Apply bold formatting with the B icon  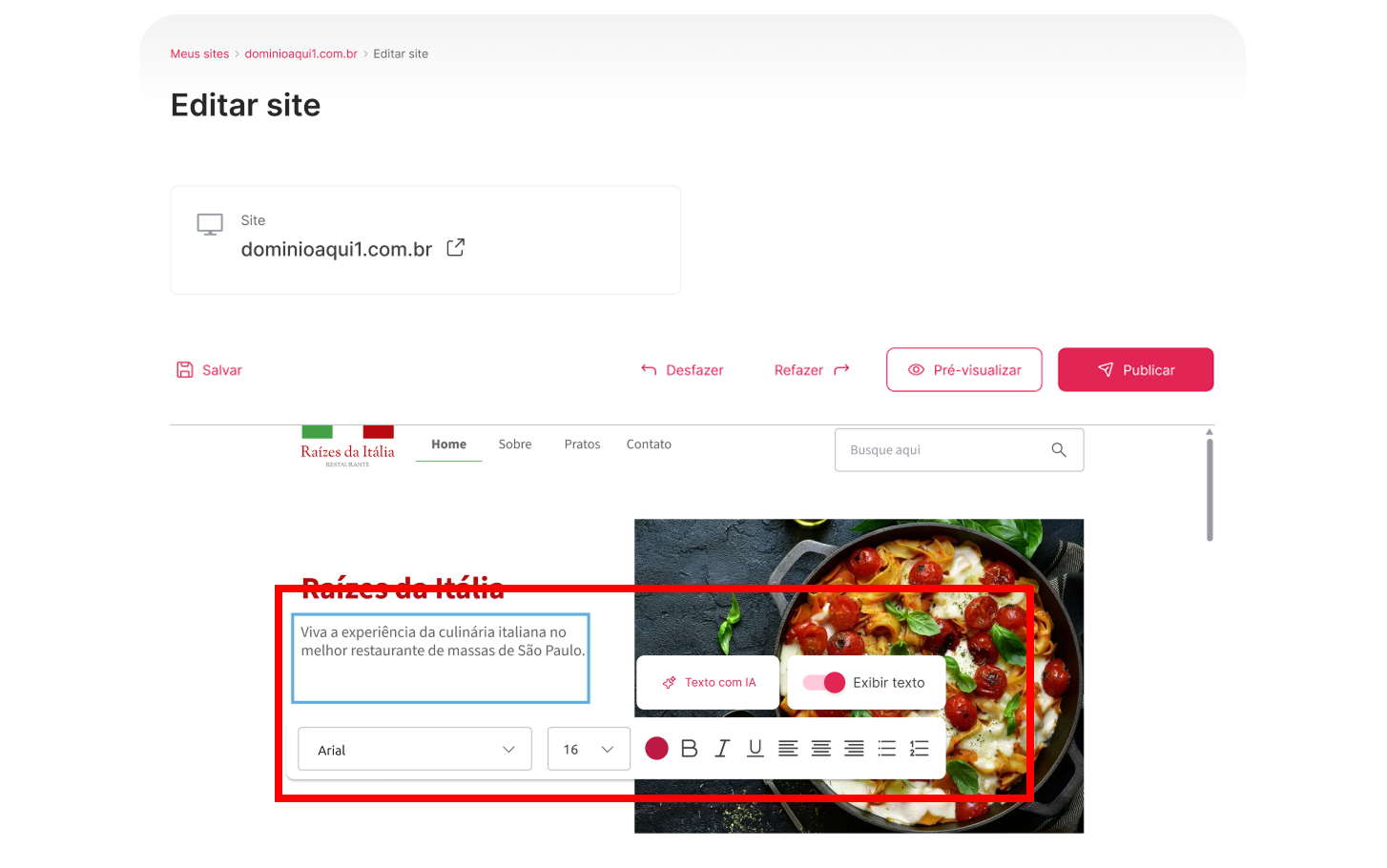point(689,749)
